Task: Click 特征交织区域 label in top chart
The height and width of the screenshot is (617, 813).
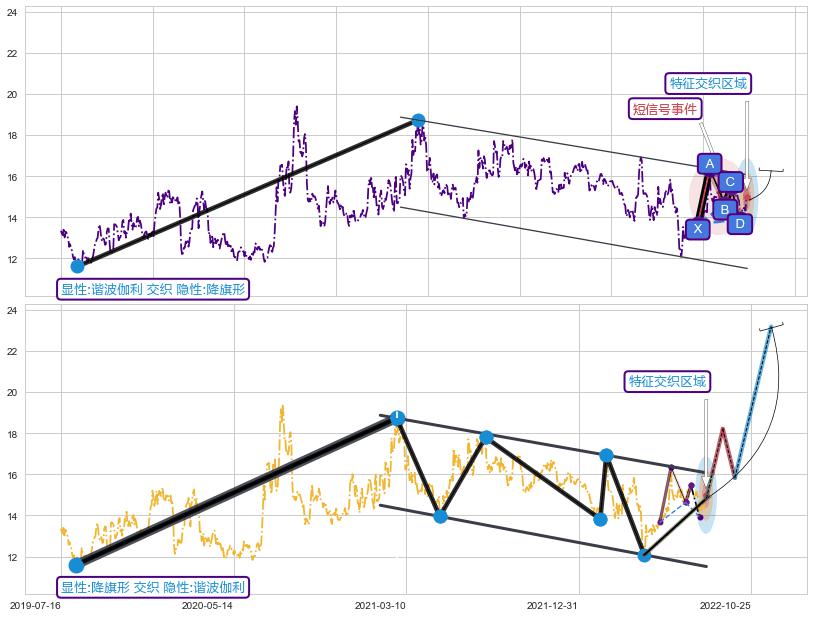Action: 708,83
